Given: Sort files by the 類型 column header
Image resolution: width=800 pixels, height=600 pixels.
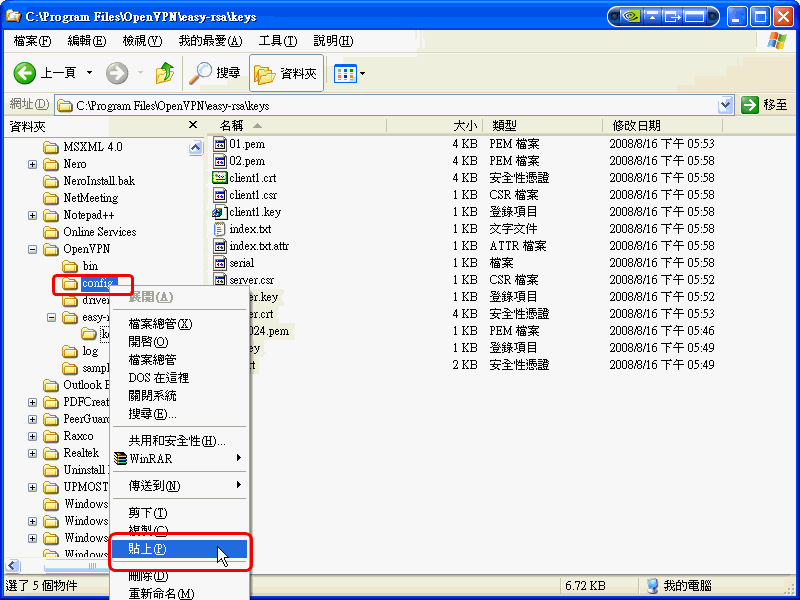Looking at the screenshot, I should pos(542,126).
